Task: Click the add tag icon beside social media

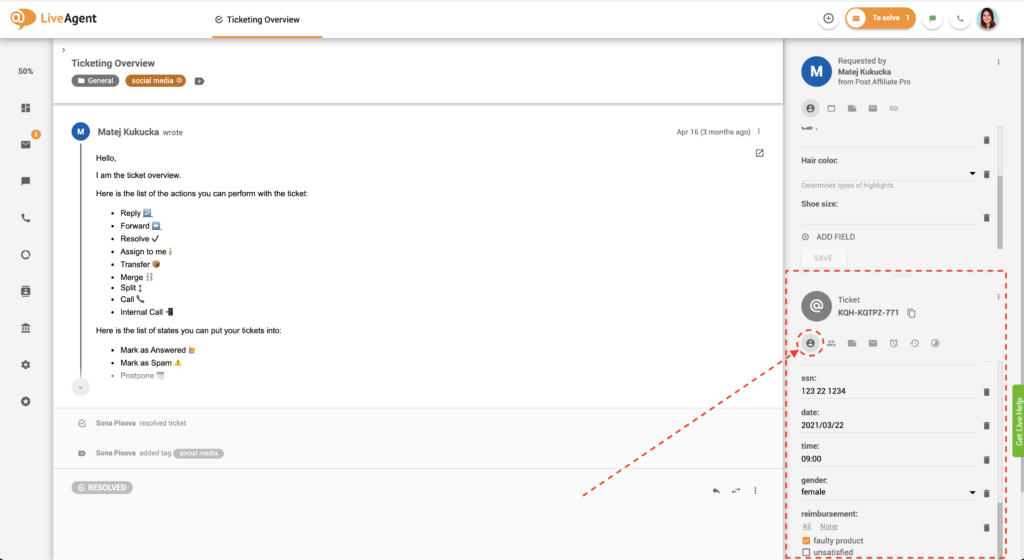Action: click(199, 81)
